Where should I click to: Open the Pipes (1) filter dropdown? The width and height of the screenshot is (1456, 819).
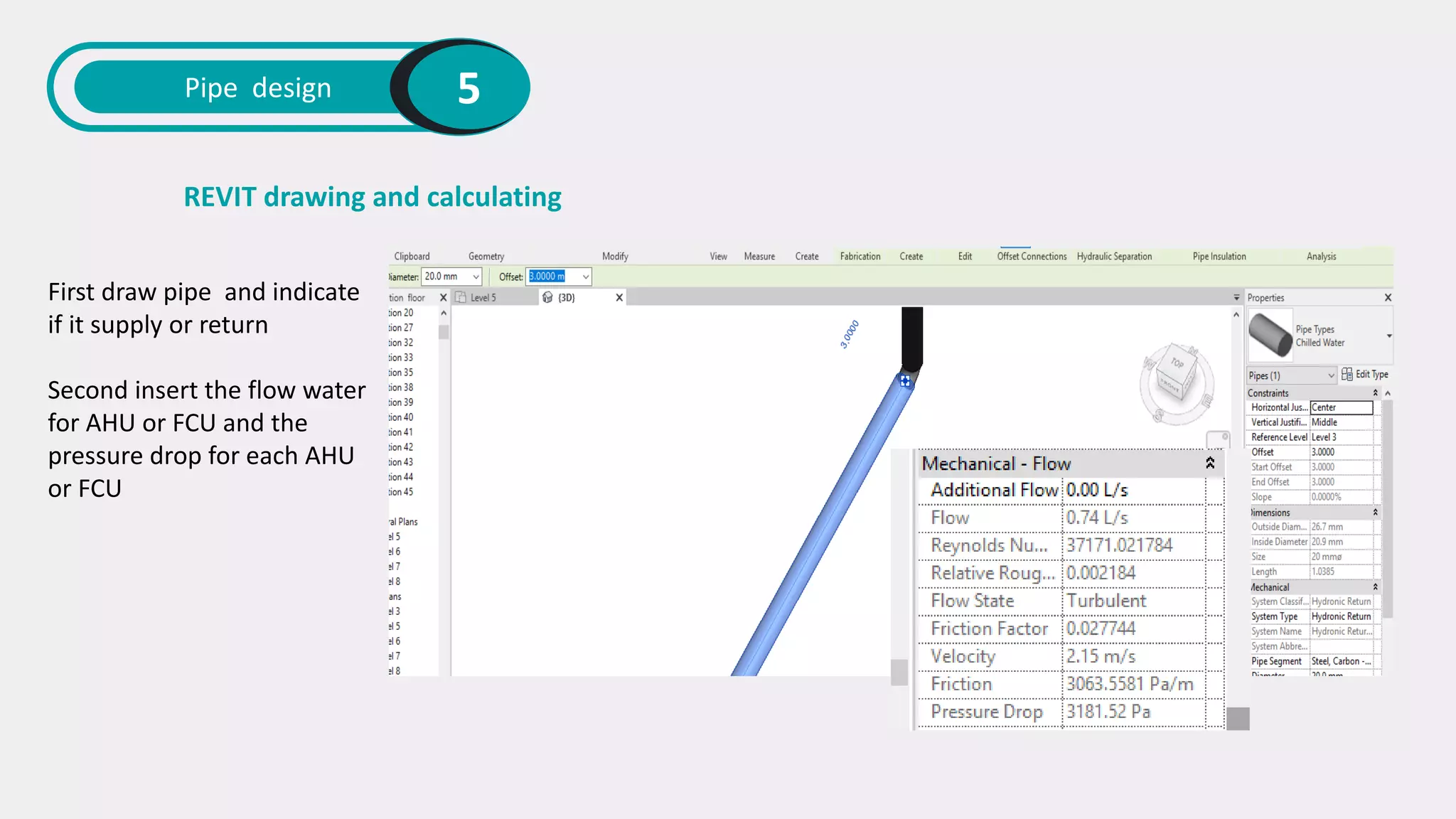[x=1331, y=375]
